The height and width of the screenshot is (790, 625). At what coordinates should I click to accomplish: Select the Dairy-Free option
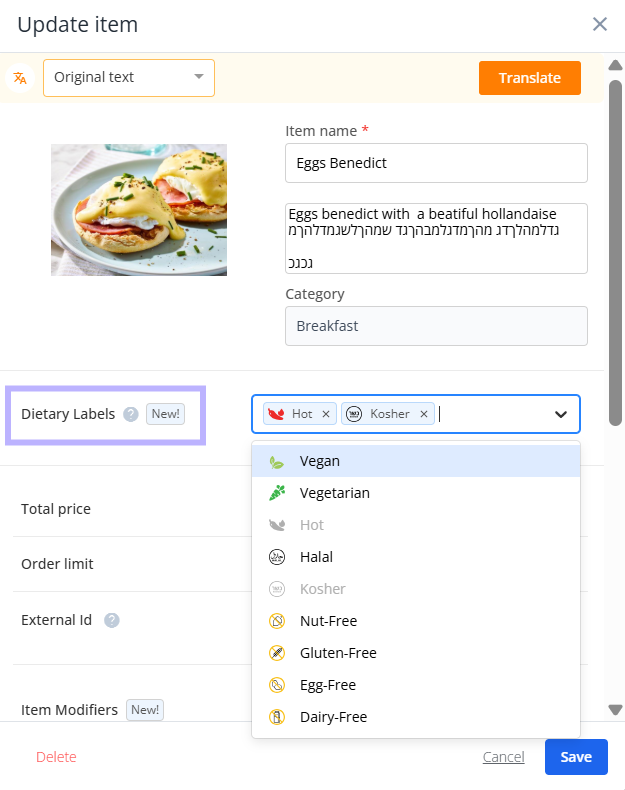pyautogui.click(x=416, y=717)
